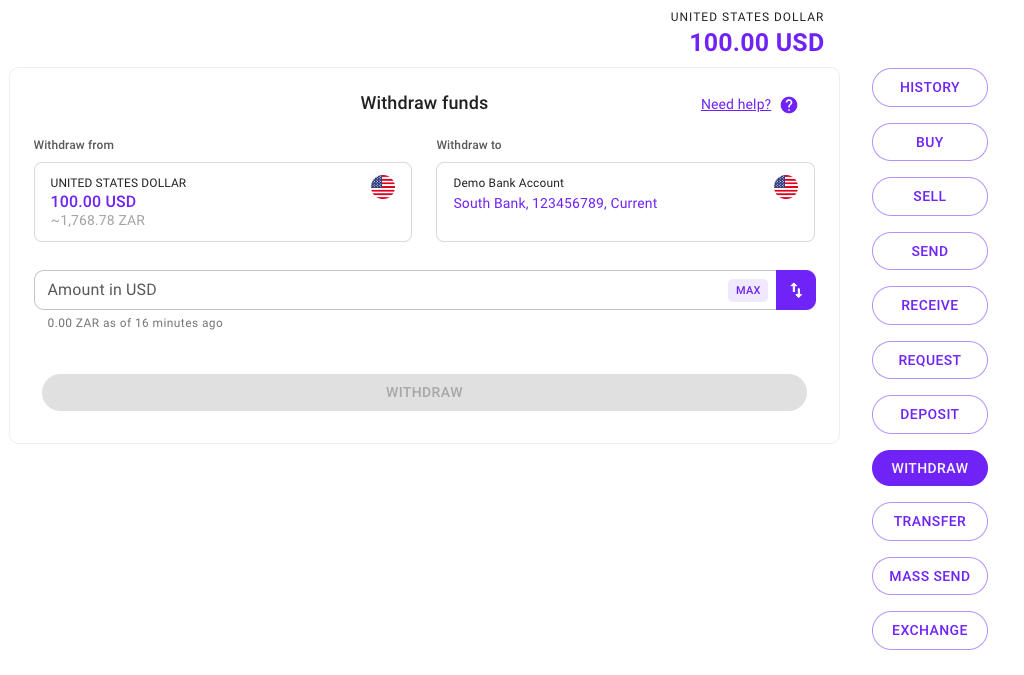Click the swap currency arrows icon
The width and height of the screenshot is (1024, 675).
click(796, 290)
